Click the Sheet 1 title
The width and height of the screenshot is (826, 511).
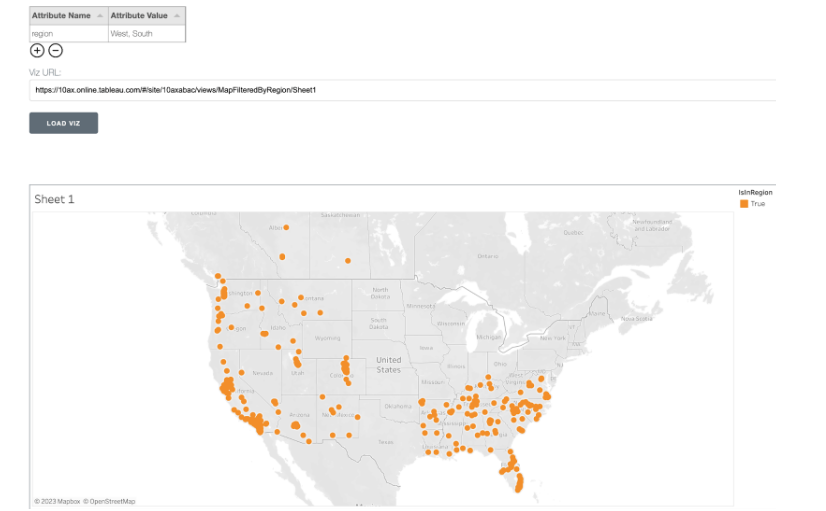[x=55, y=199]
